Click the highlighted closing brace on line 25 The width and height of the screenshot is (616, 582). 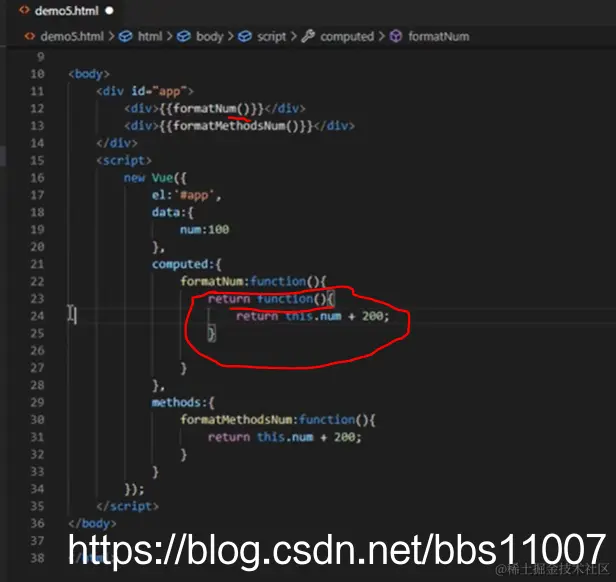tap(212, 333)
